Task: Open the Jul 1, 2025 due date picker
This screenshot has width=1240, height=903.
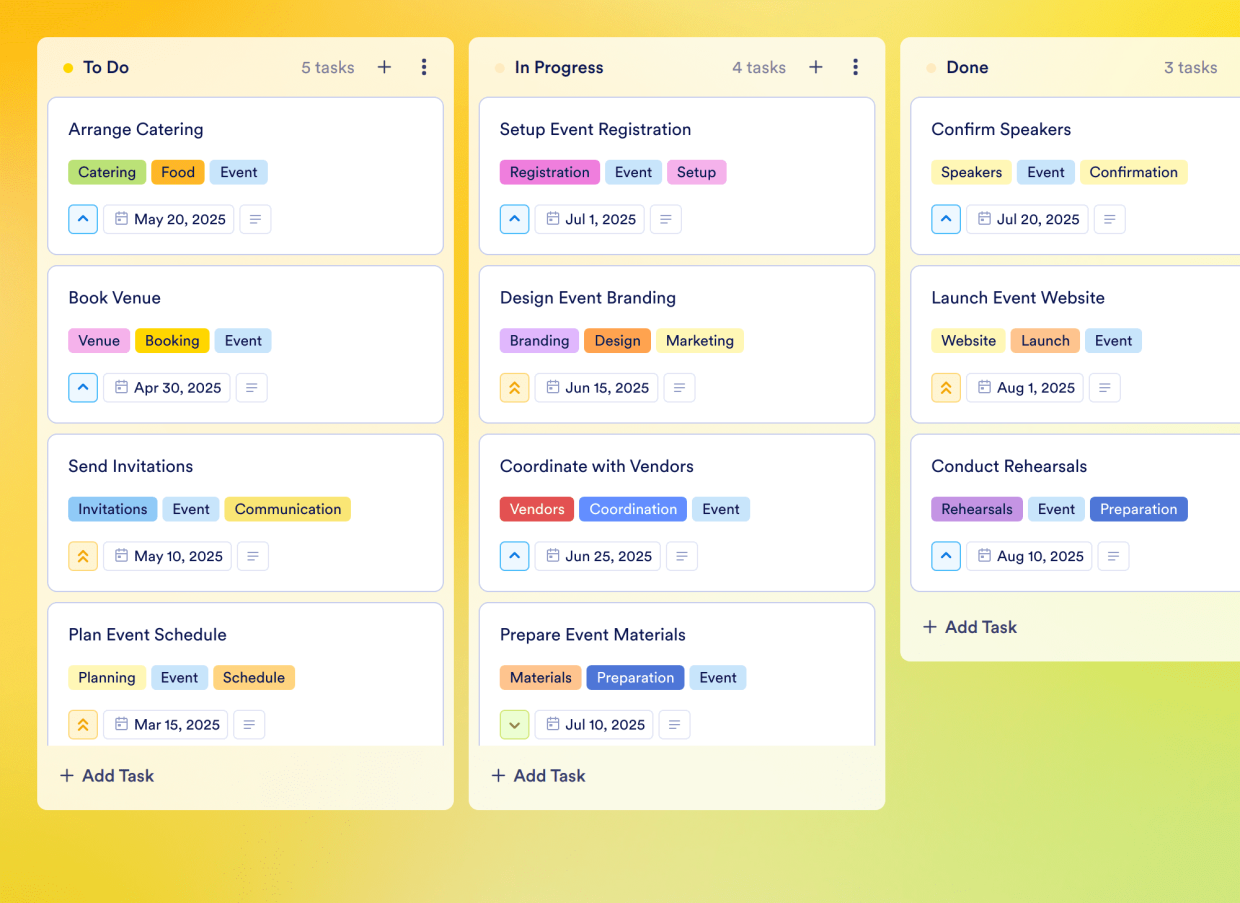Action: point(590,220)
